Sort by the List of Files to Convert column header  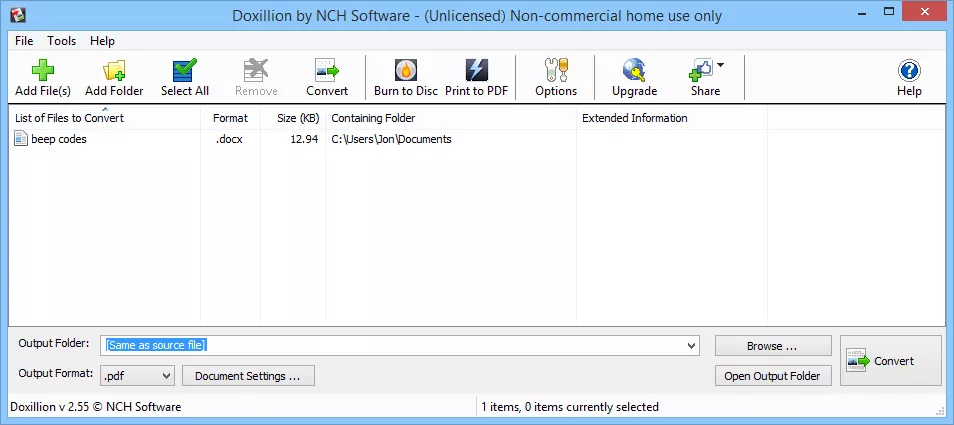pos(105,118)
